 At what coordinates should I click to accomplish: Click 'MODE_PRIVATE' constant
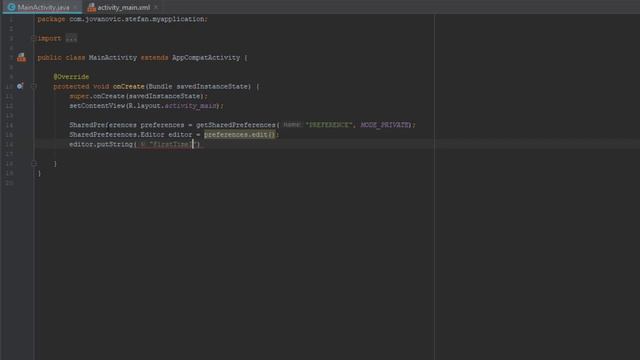tap(384, 125)
